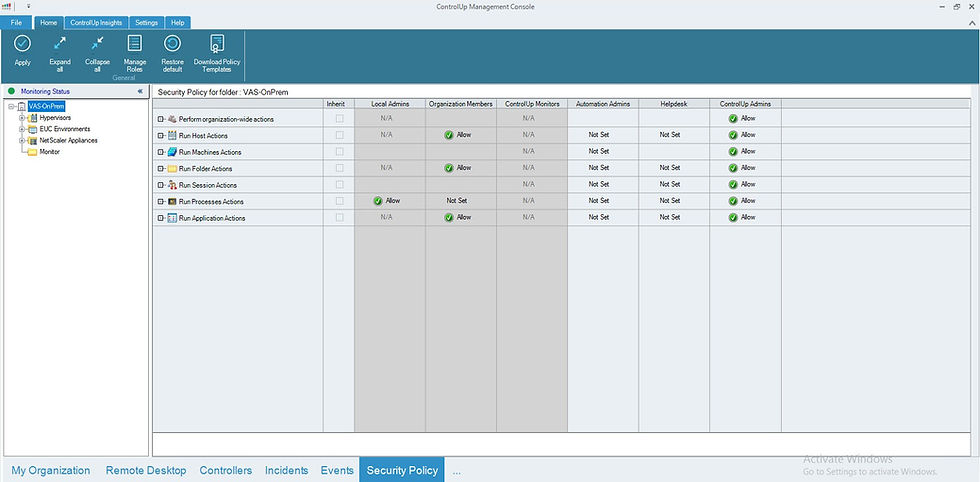Click the ControlUp Monitors column header
Viewport: 980px width, 482px height.
[532, 104]
